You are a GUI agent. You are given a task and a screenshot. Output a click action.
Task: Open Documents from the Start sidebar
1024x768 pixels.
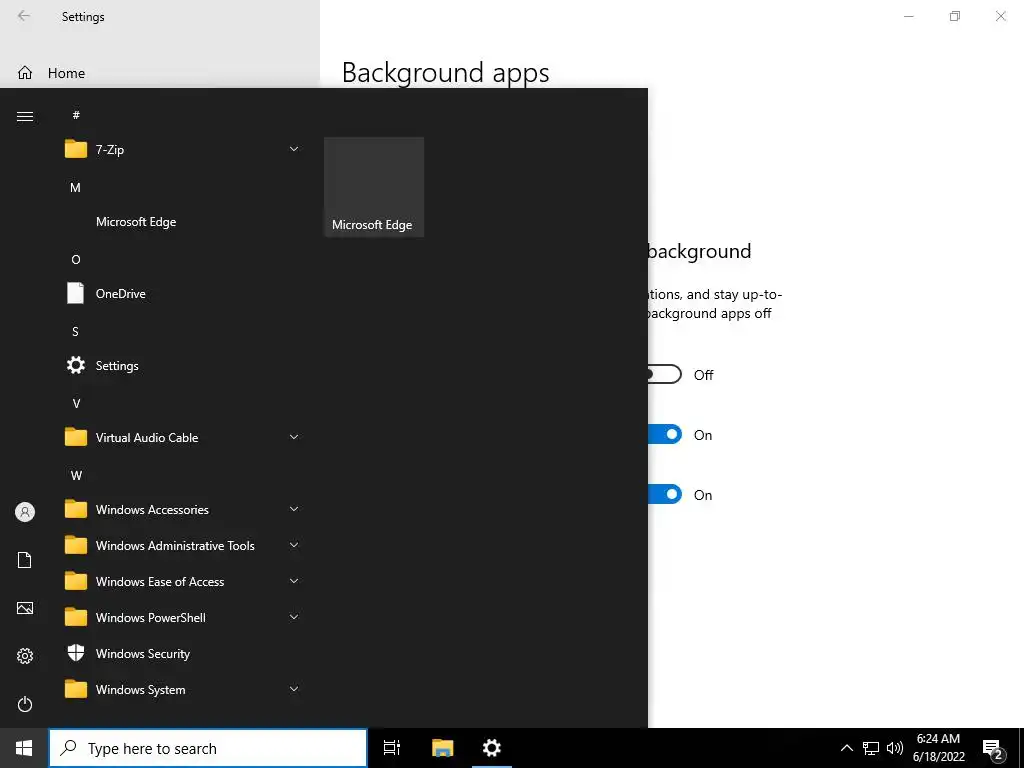click(25, 560)
